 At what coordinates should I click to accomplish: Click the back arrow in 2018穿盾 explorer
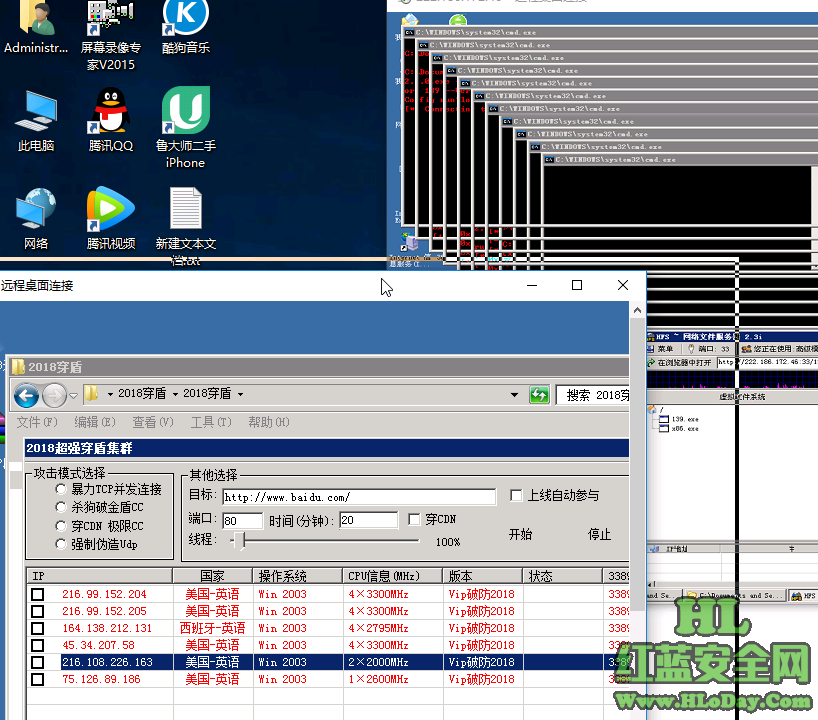(26, 396)
